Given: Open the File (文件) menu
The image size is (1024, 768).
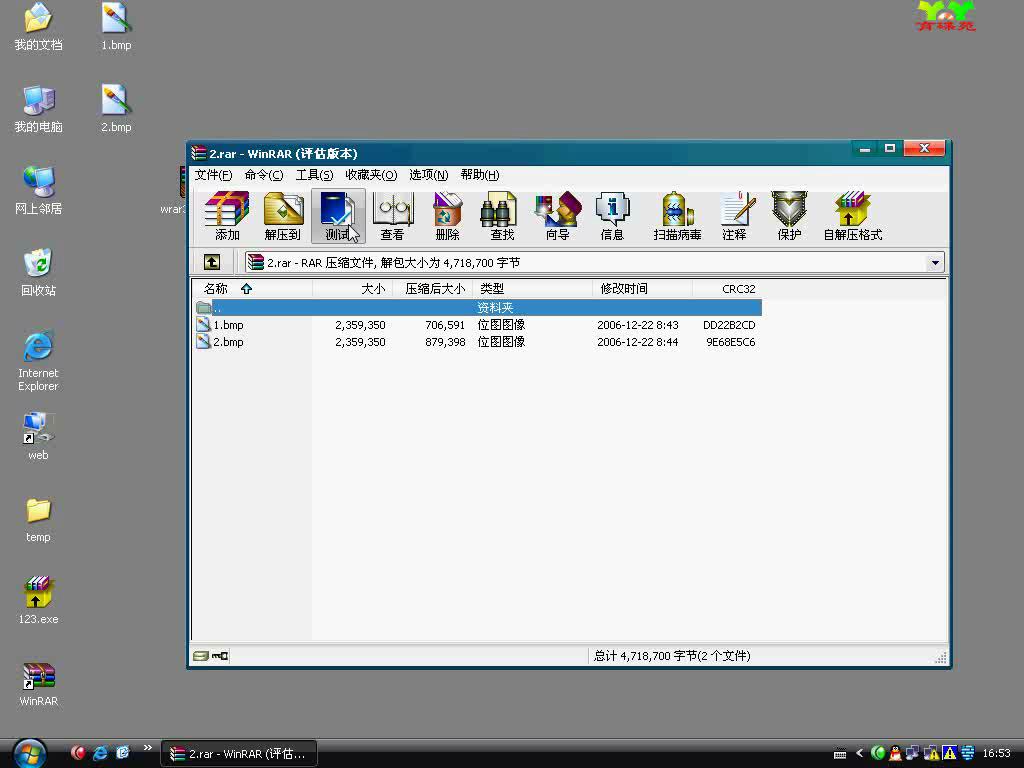Looking at the screenshot, I should [213, 175].
